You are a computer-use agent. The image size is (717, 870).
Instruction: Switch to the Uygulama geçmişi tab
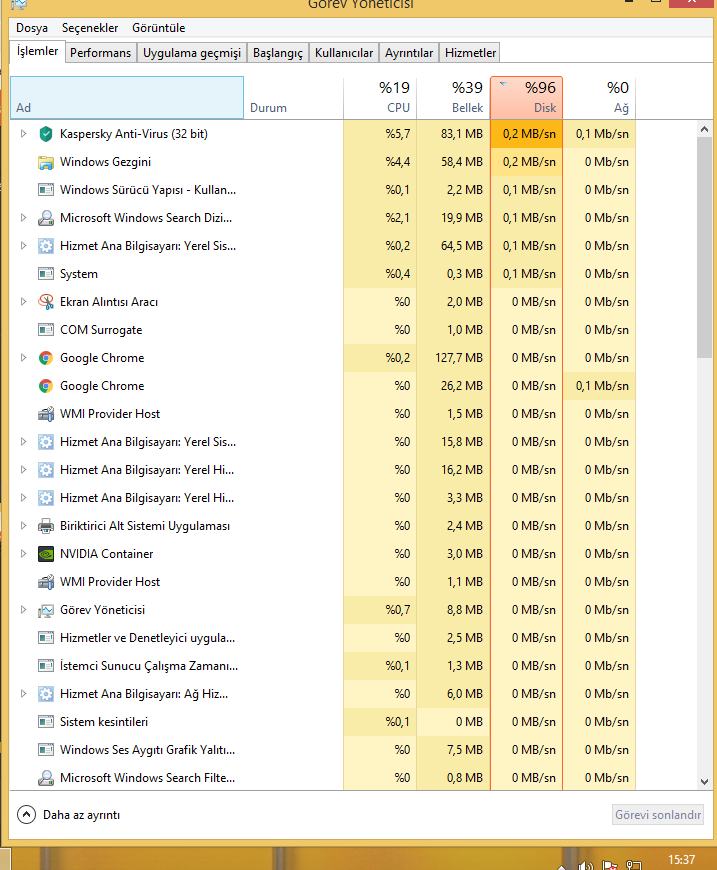(x=192, y=53)
